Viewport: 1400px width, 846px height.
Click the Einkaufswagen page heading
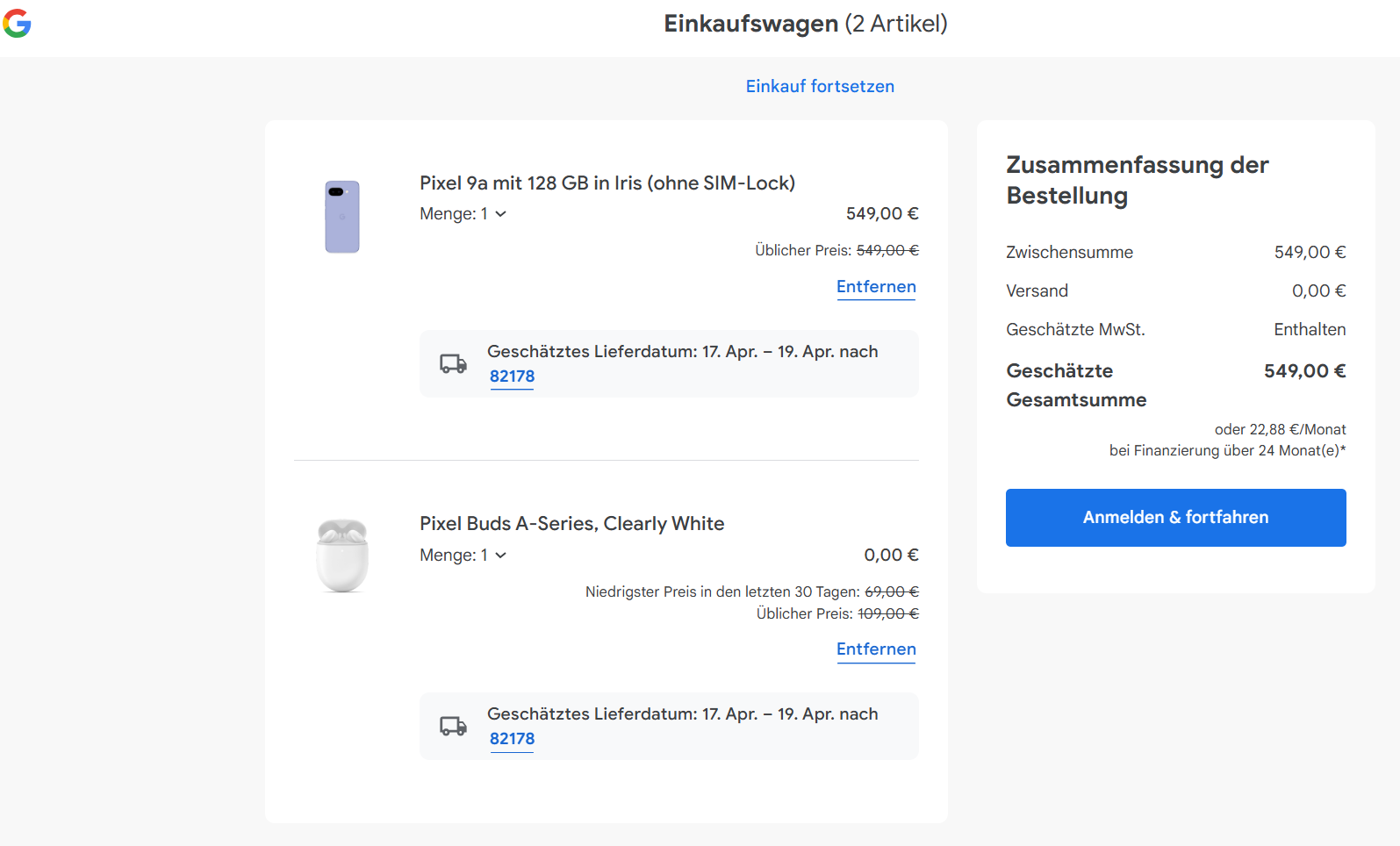(x=805, y=24)
